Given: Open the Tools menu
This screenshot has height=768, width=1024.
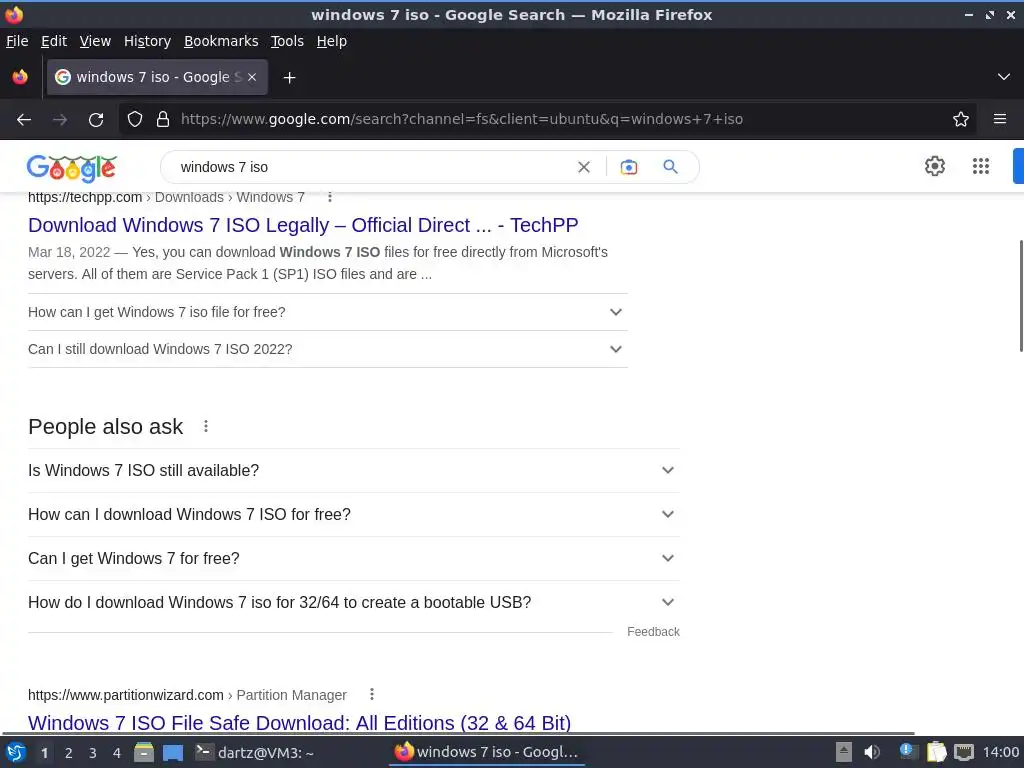Looking at the screenshot, I should coord(287,41).
